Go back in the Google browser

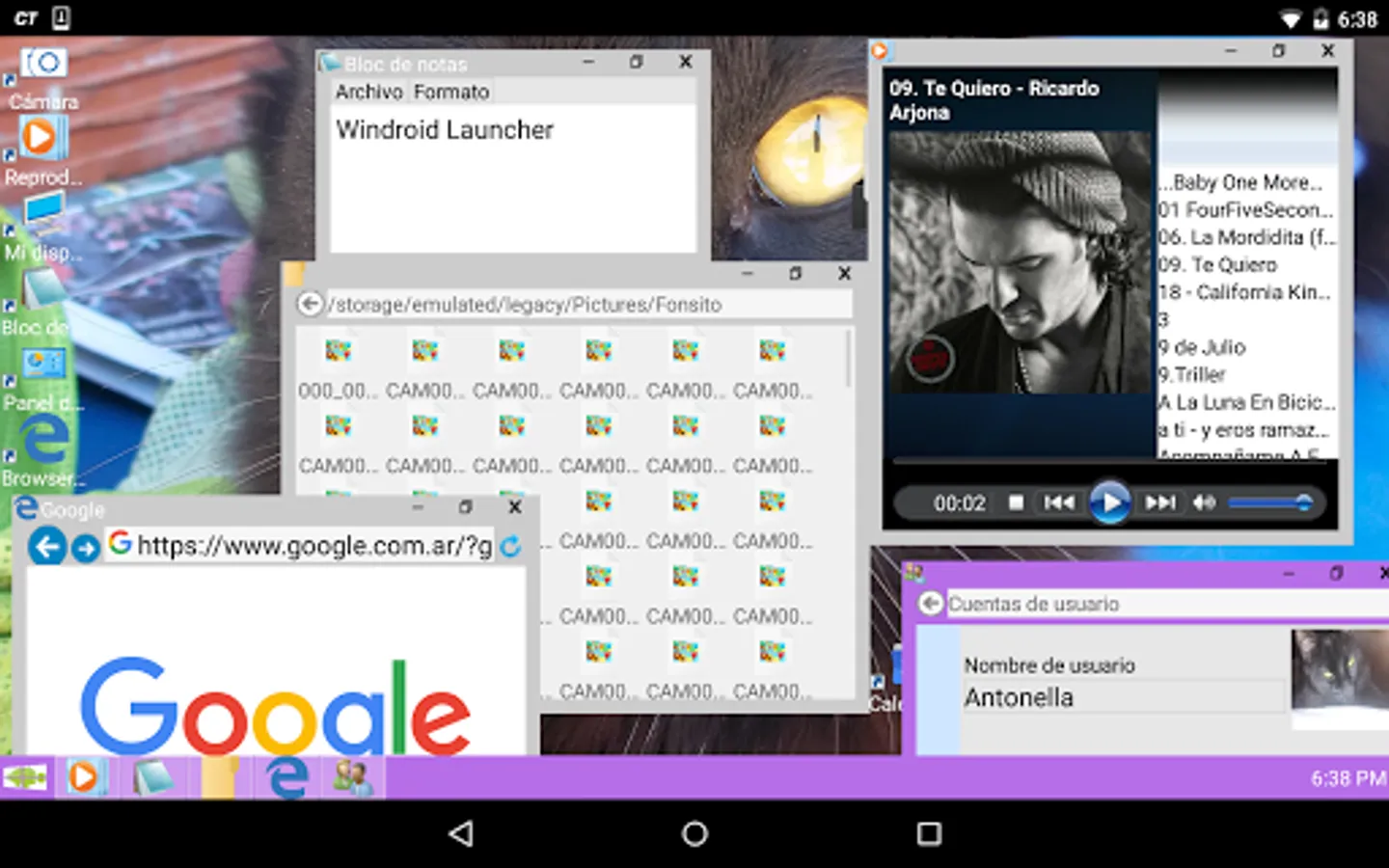pos(47,547)
